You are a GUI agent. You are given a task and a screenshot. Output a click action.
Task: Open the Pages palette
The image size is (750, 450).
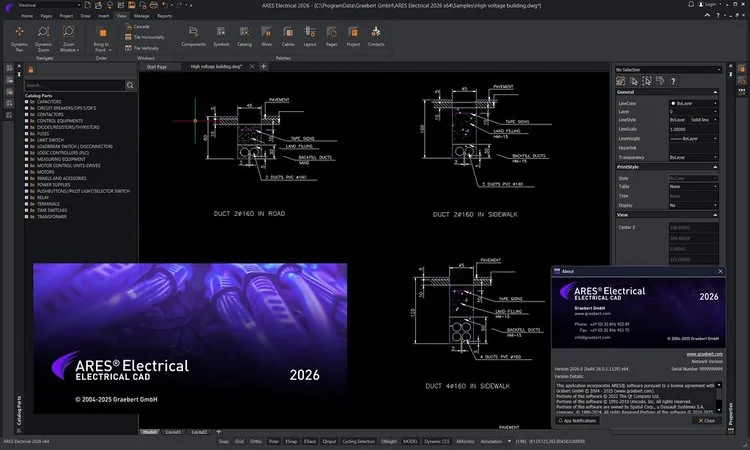point(331,37)
